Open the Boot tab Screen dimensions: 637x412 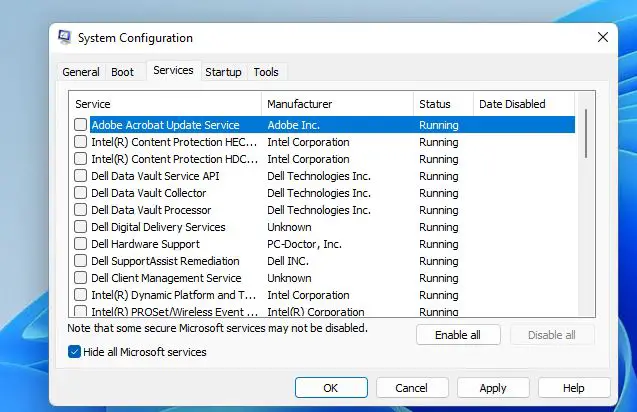click(122, 72)
